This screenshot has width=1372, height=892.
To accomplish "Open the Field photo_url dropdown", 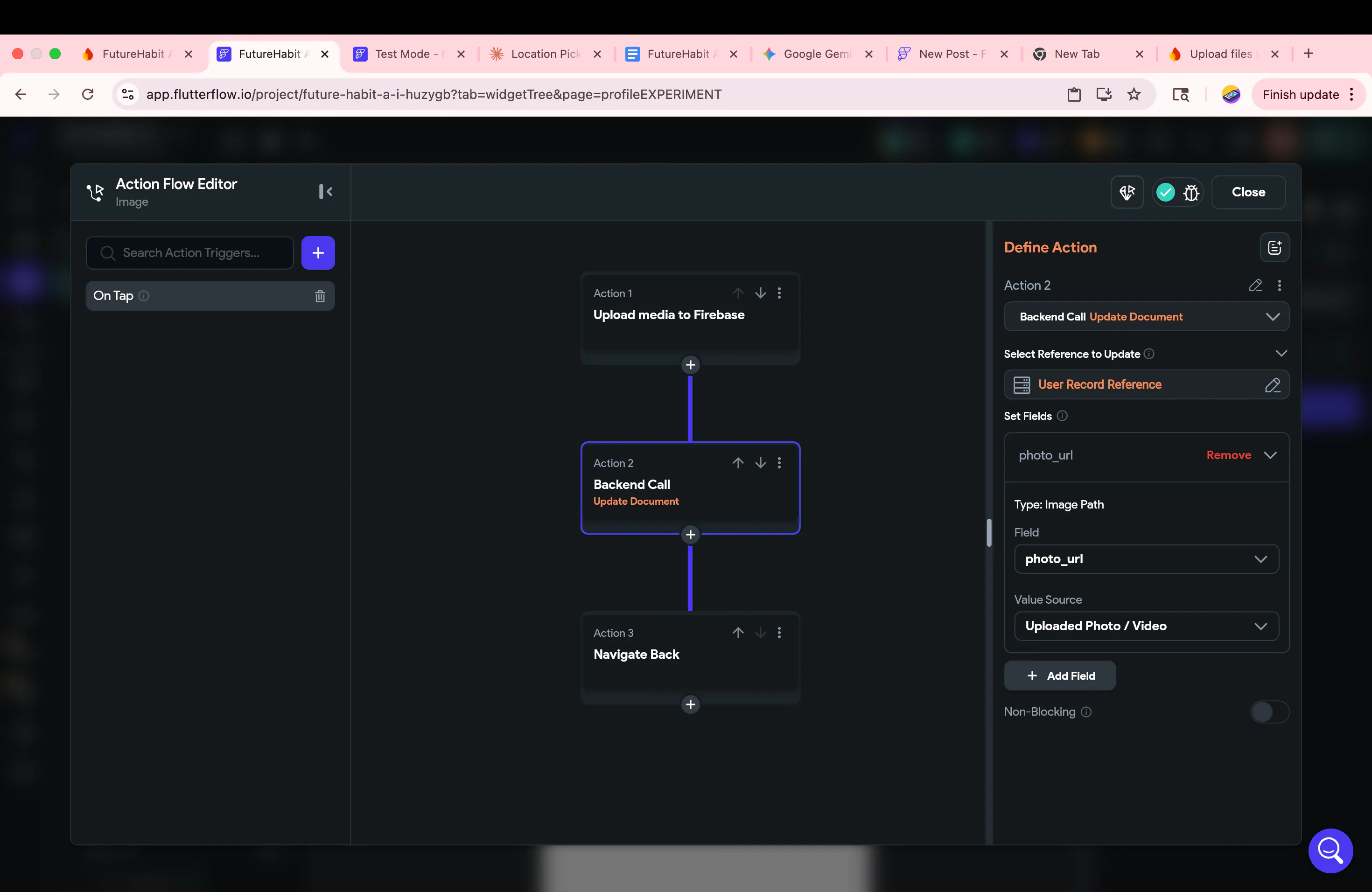I will point(1146,559).
